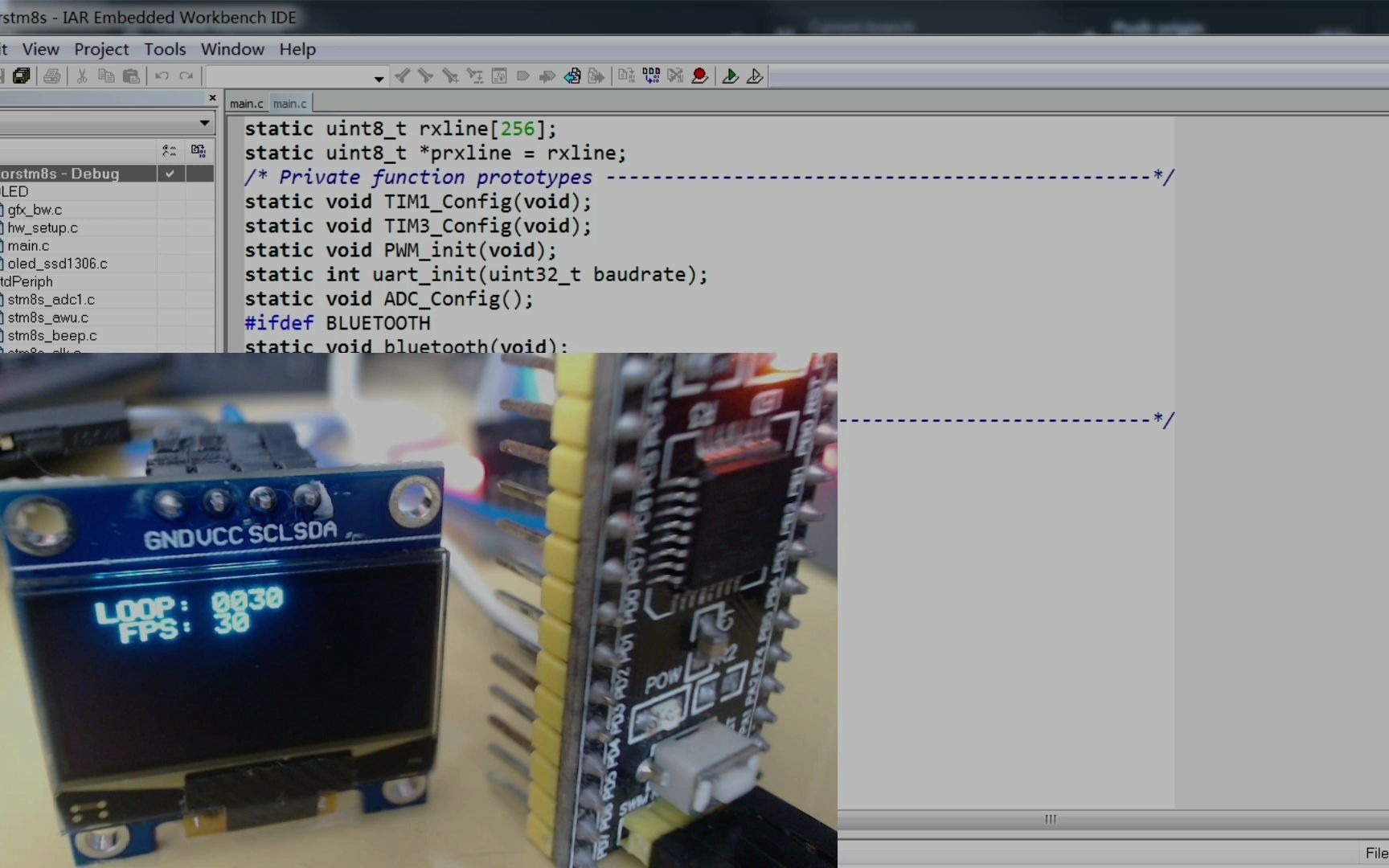
Task: Select the tdPeriph group in workspace tree
Action: click(x=27, y=282)
